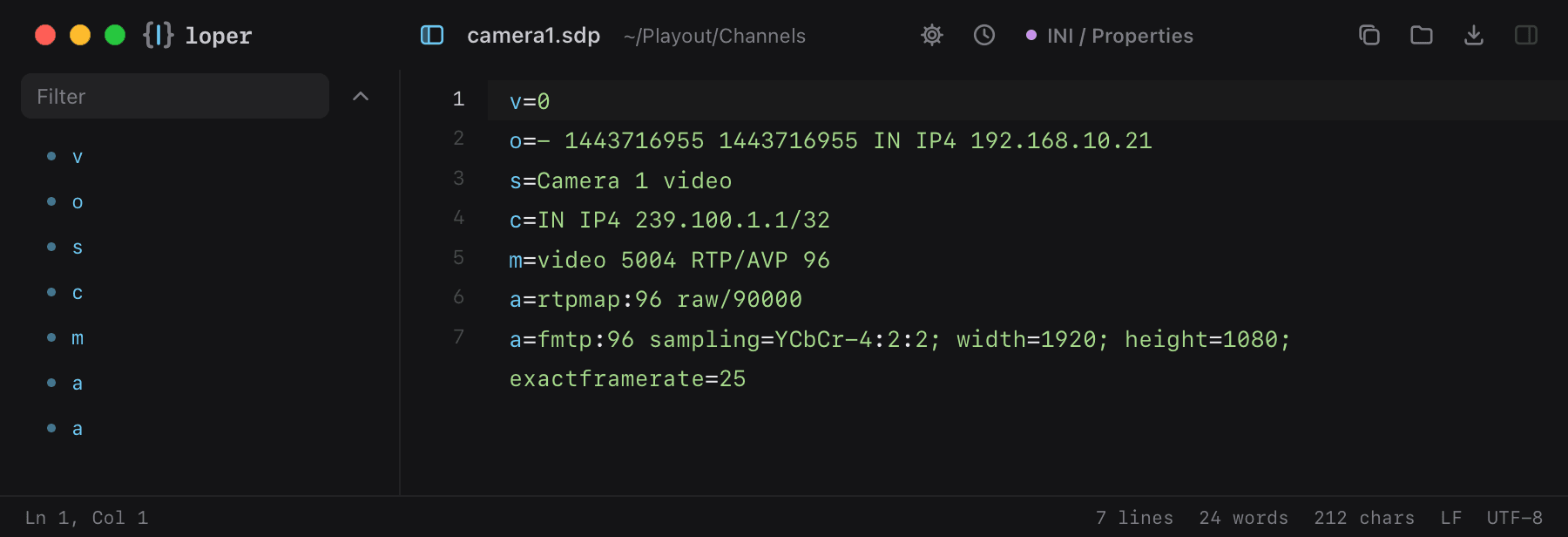
Task: Change LF line ending setting
Action: [1451, 518]
